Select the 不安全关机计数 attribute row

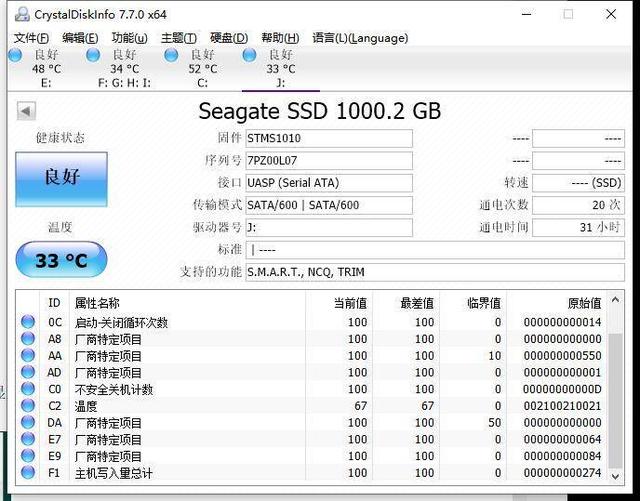tap(312, 389)
